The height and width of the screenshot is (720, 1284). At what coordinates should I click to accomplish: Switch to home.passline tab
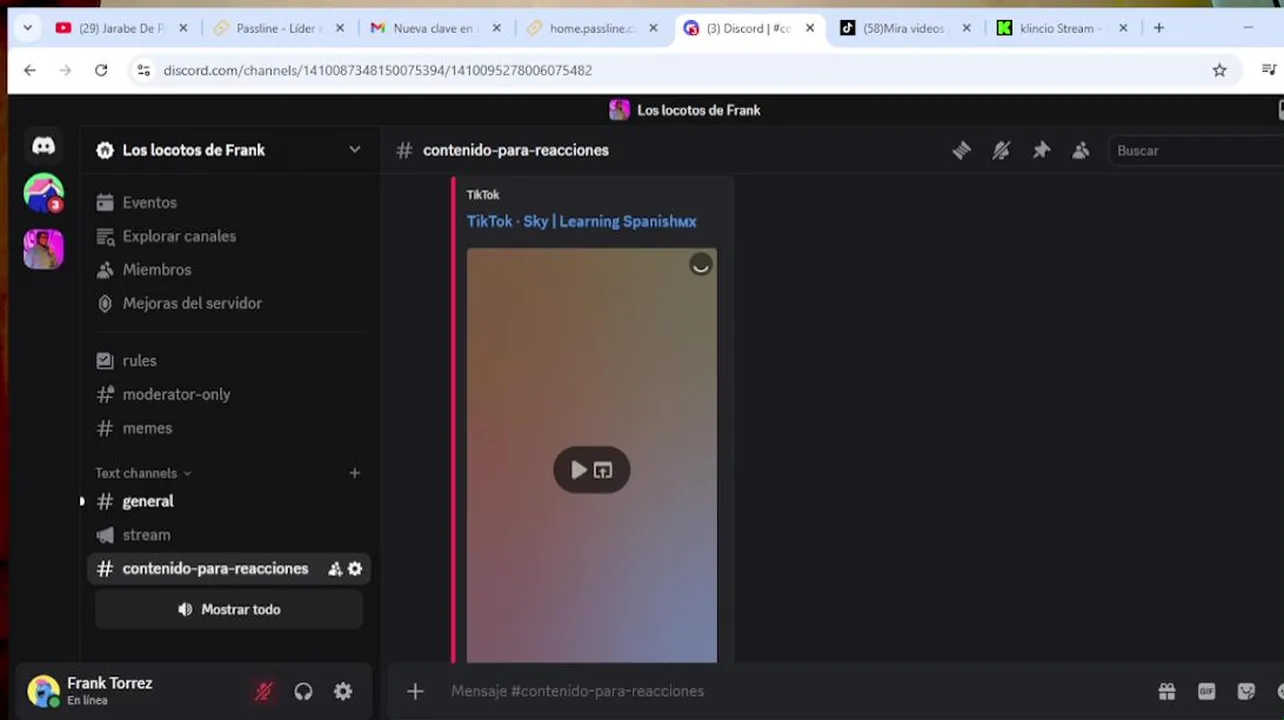pyautogui.click(x=592, y=28)
